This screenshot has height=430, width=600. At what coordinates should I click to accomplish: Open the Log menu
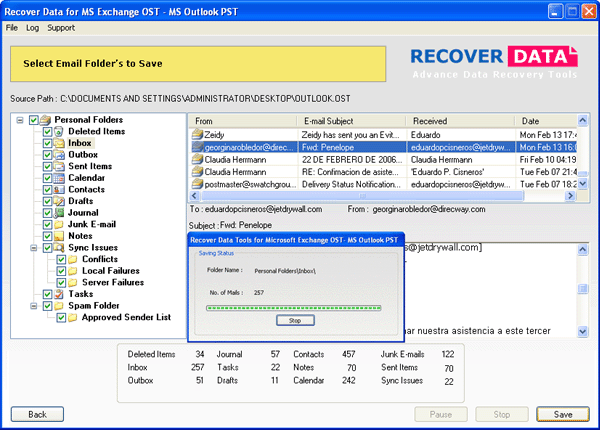33,28
